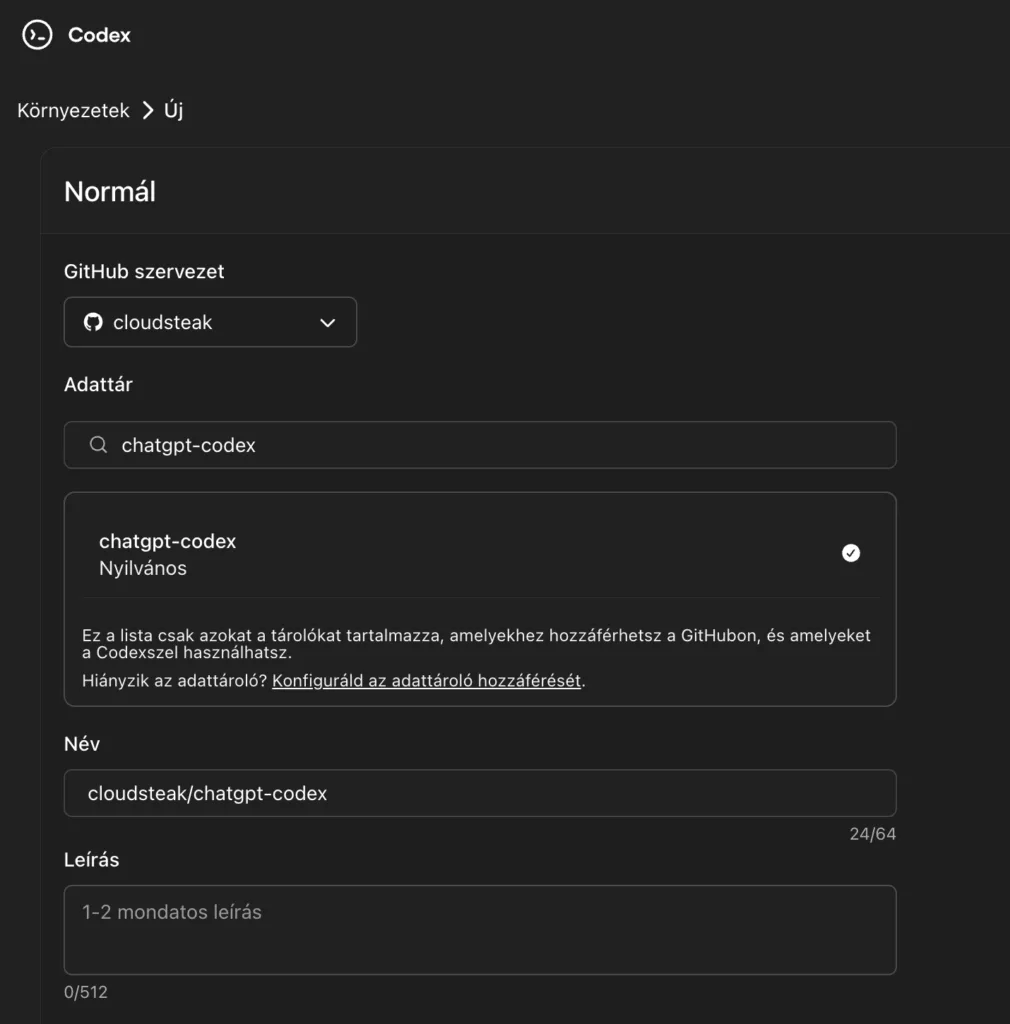Click the breadcrumb chevron separator
Viewport: 1010px width, 1024px height.
148,110
